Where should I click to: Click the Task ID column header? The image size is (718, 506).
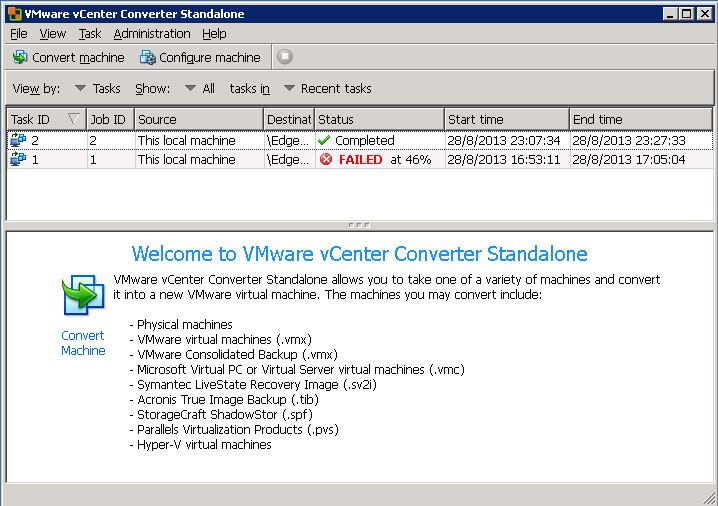point(46,120)
